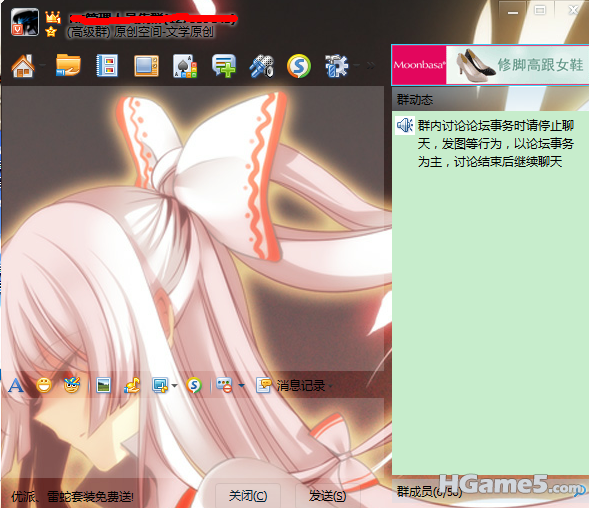Click the message blocking icon
The image size is (589, 508).
(224, 386)
